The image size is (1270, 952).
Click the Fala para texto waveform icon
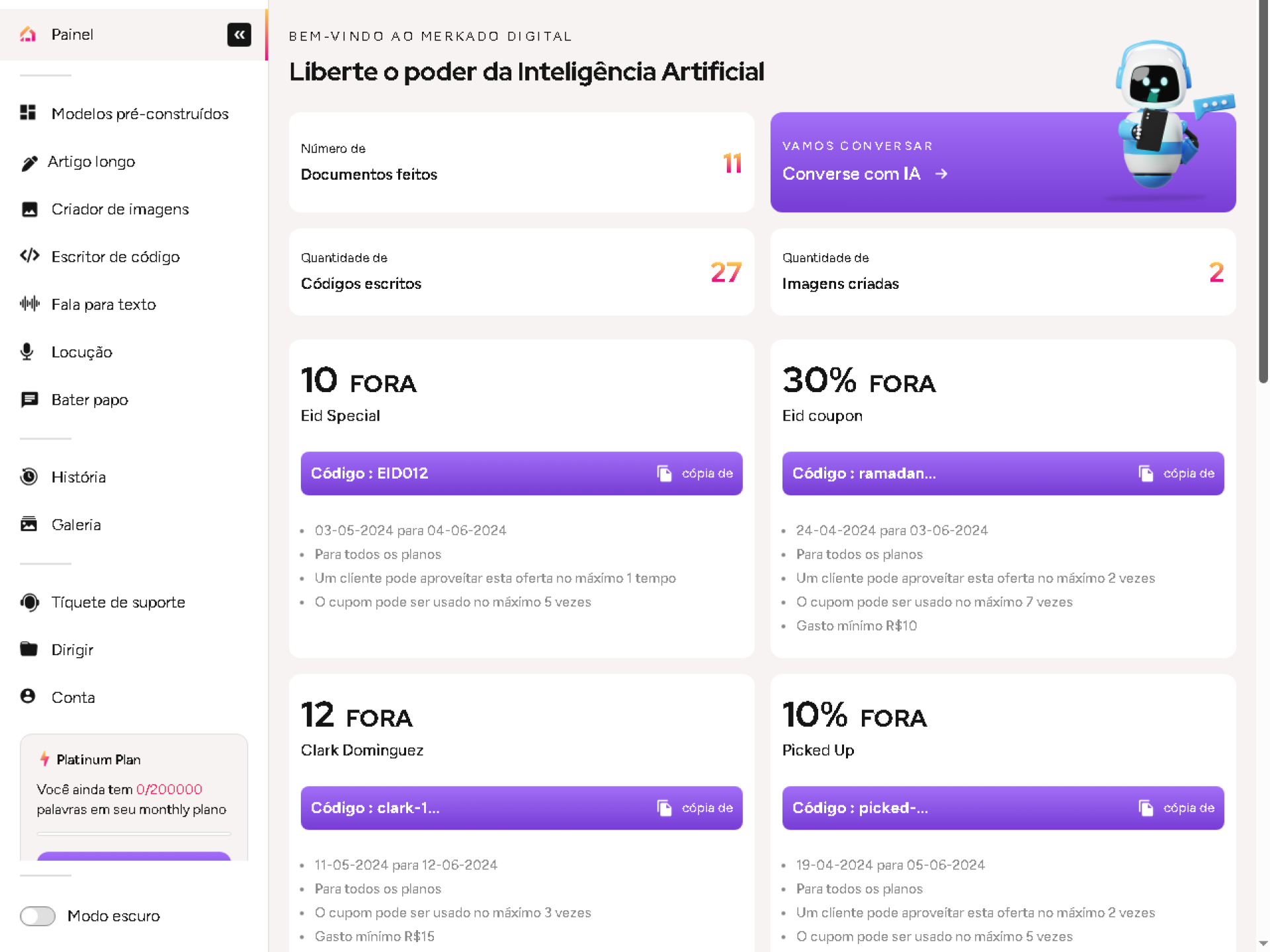click(x=29, y=304)
